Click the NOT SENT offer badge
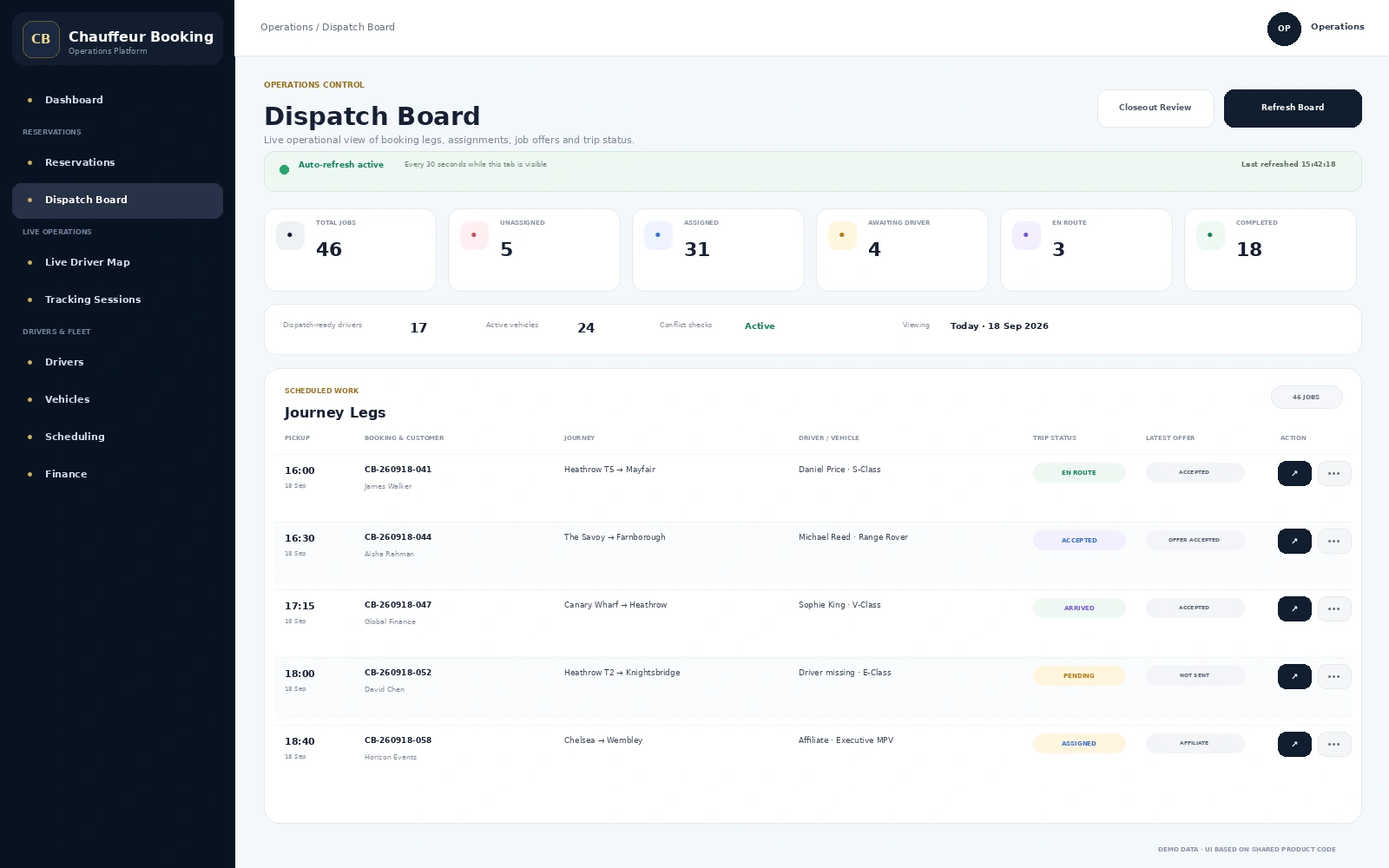This screenshot has height=868, width=1389. coord(1195,676)
